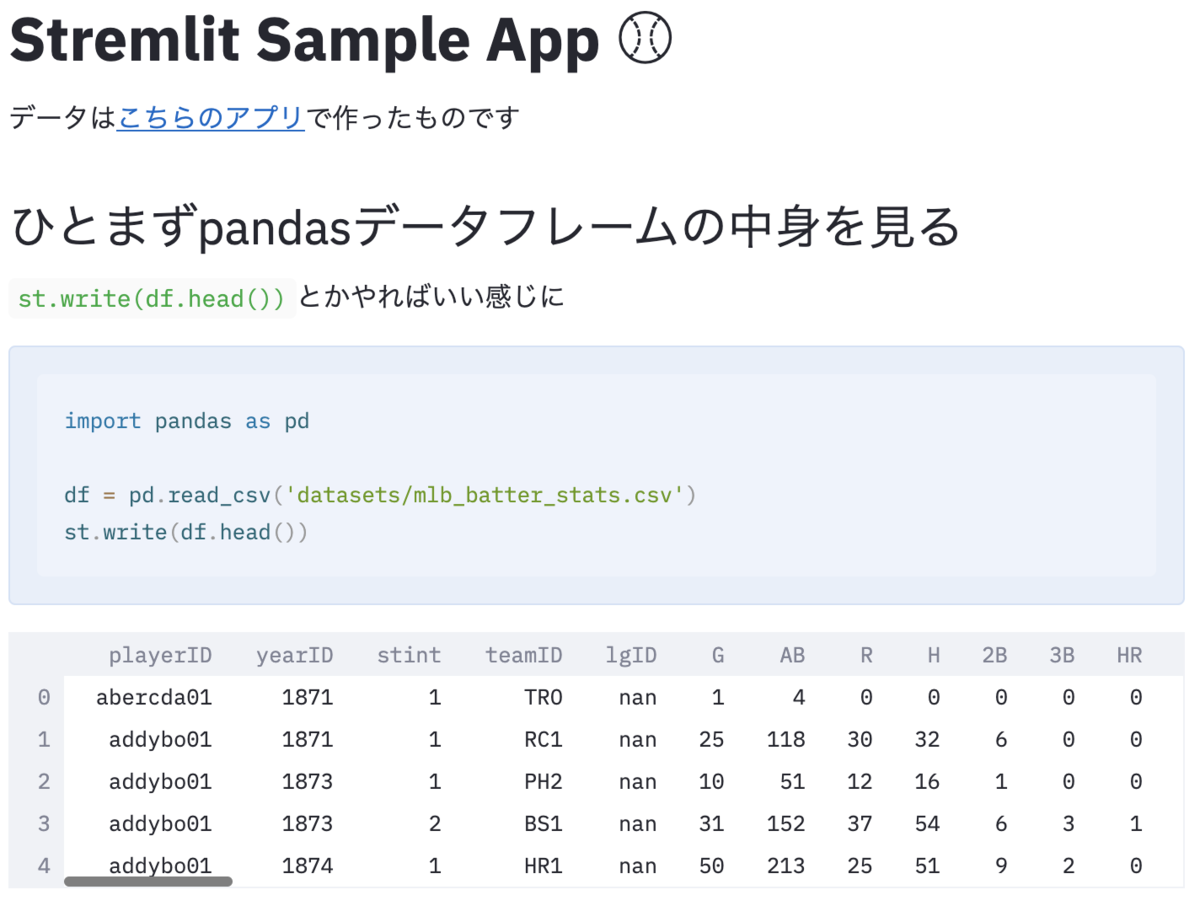
Task: Select the BS1 team cell
Action: (543, 824)
